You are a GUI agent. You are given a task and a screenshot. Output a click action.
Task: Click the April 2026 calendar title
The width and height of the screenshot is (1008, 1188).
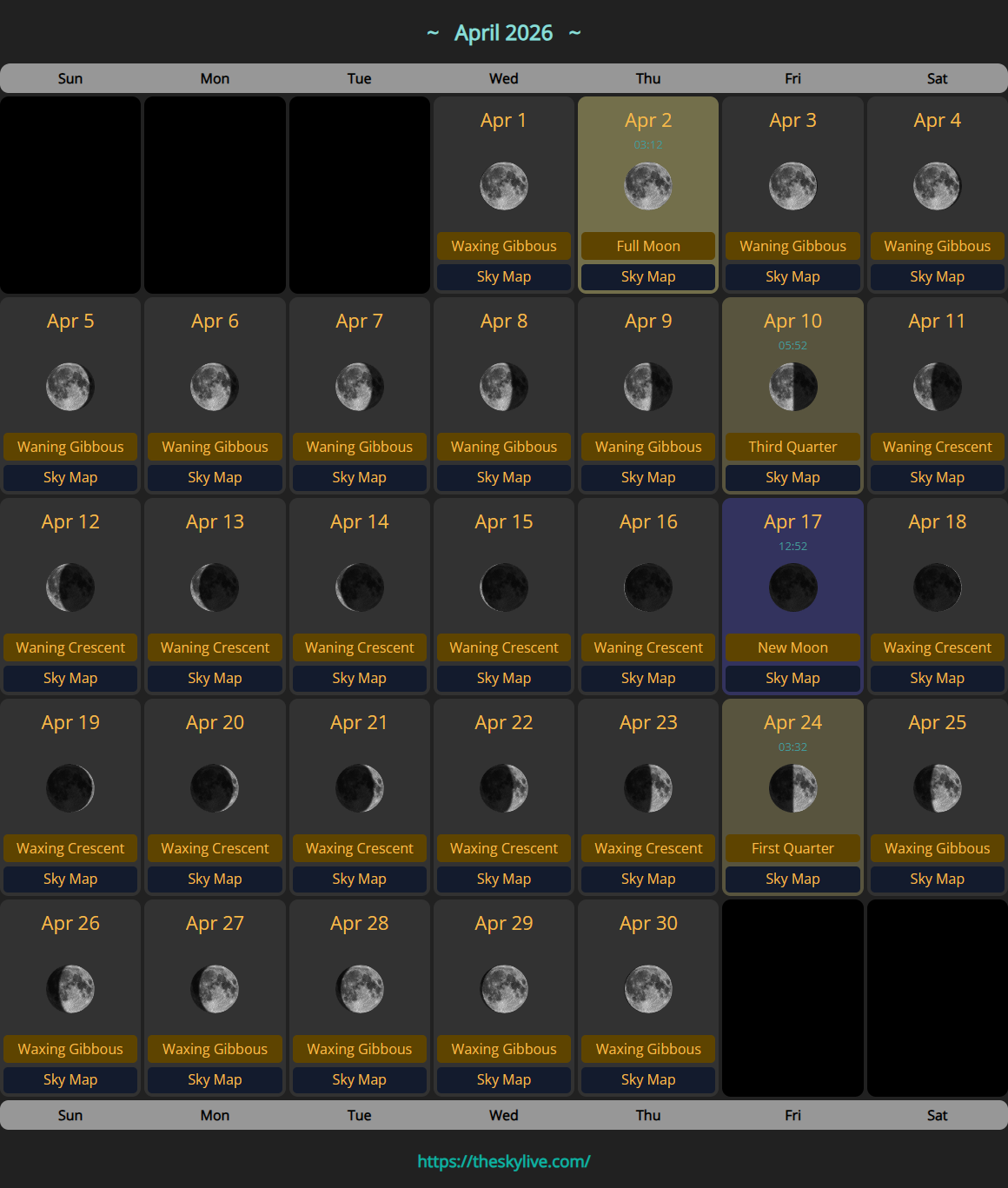(503, 32)
